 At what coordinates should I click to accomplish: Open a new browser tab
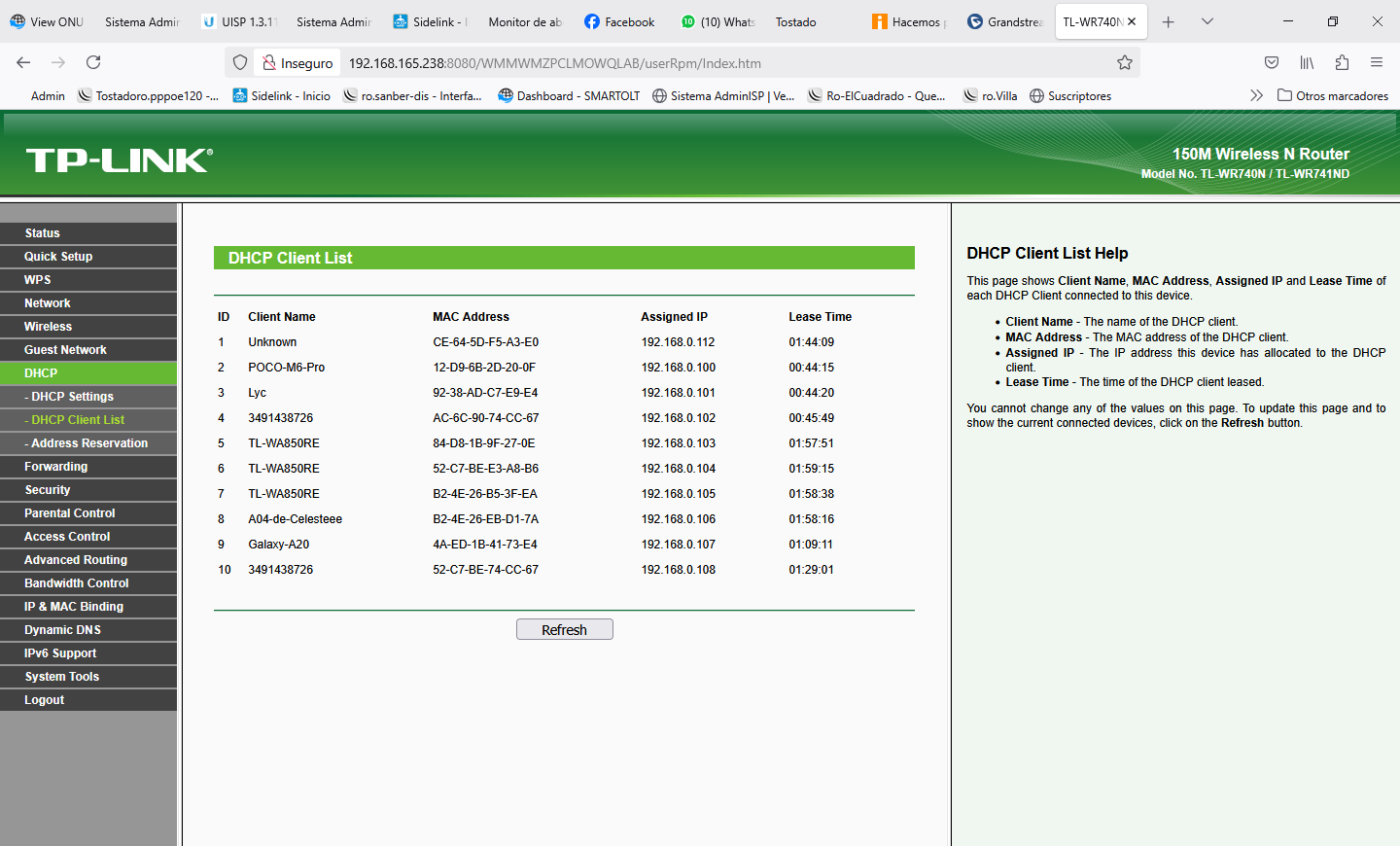(1168, 21)
